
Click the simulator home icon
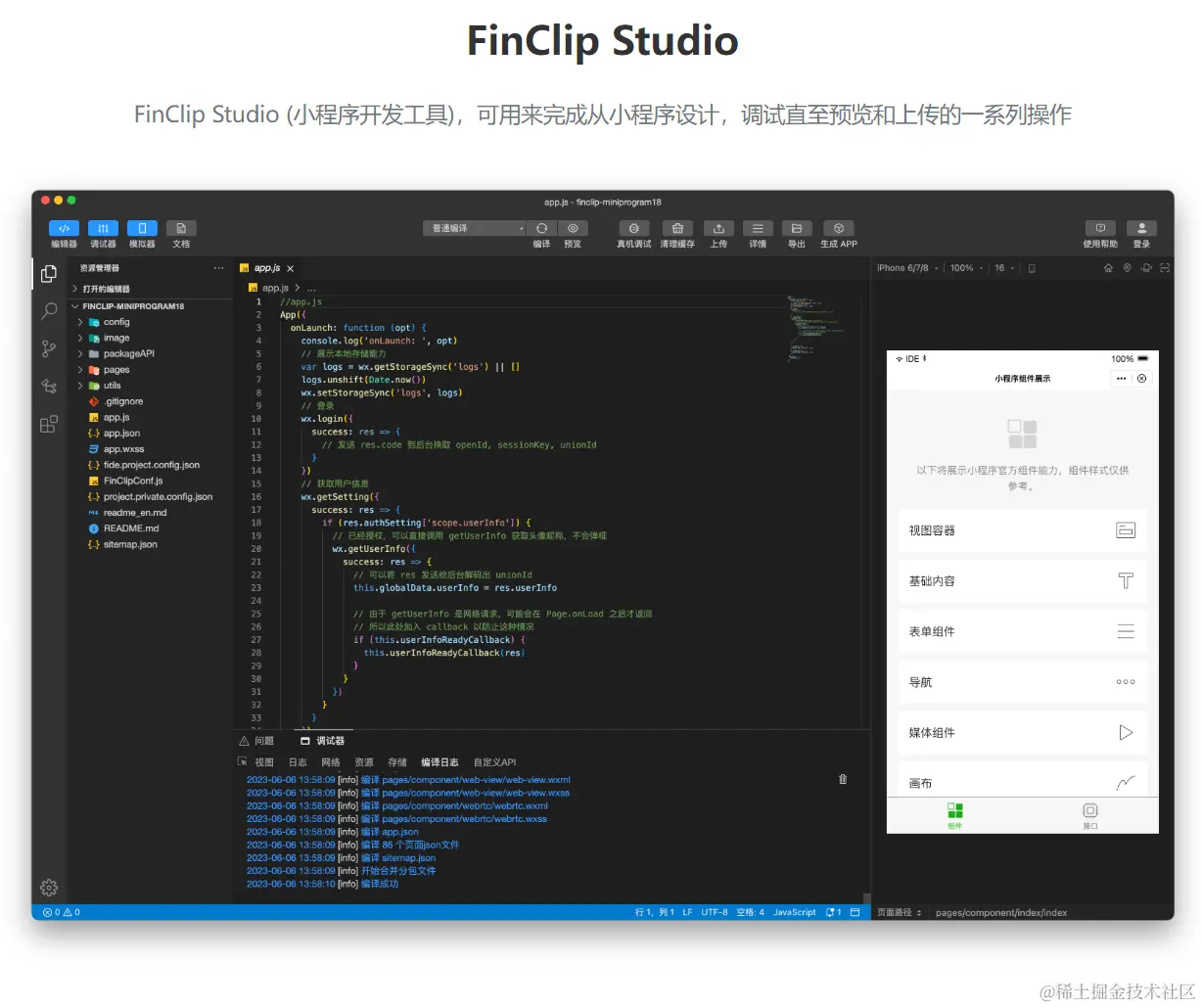[1108, 268]
